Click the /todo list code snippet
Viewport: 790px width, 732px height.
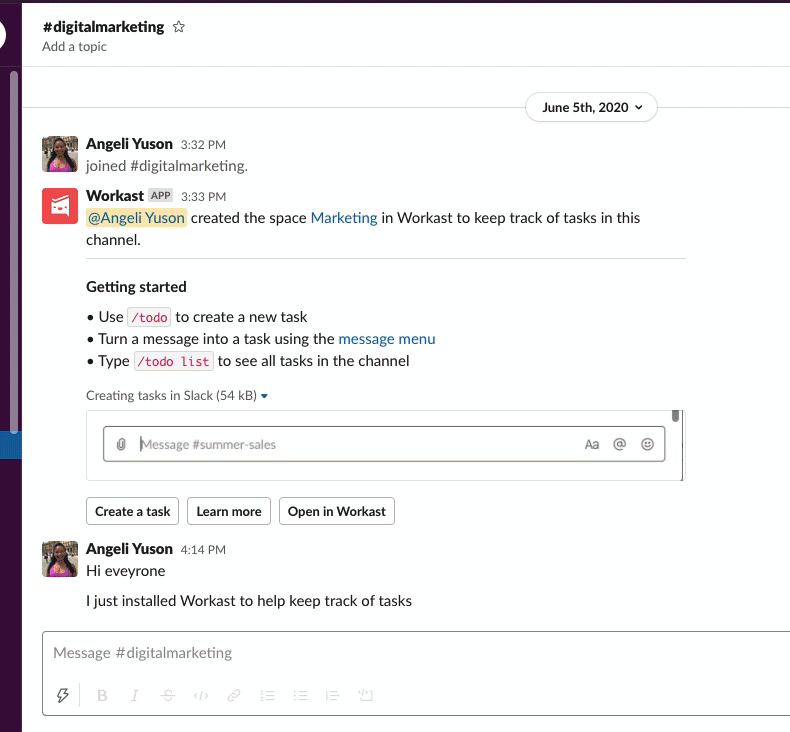(x=174, y=361)
